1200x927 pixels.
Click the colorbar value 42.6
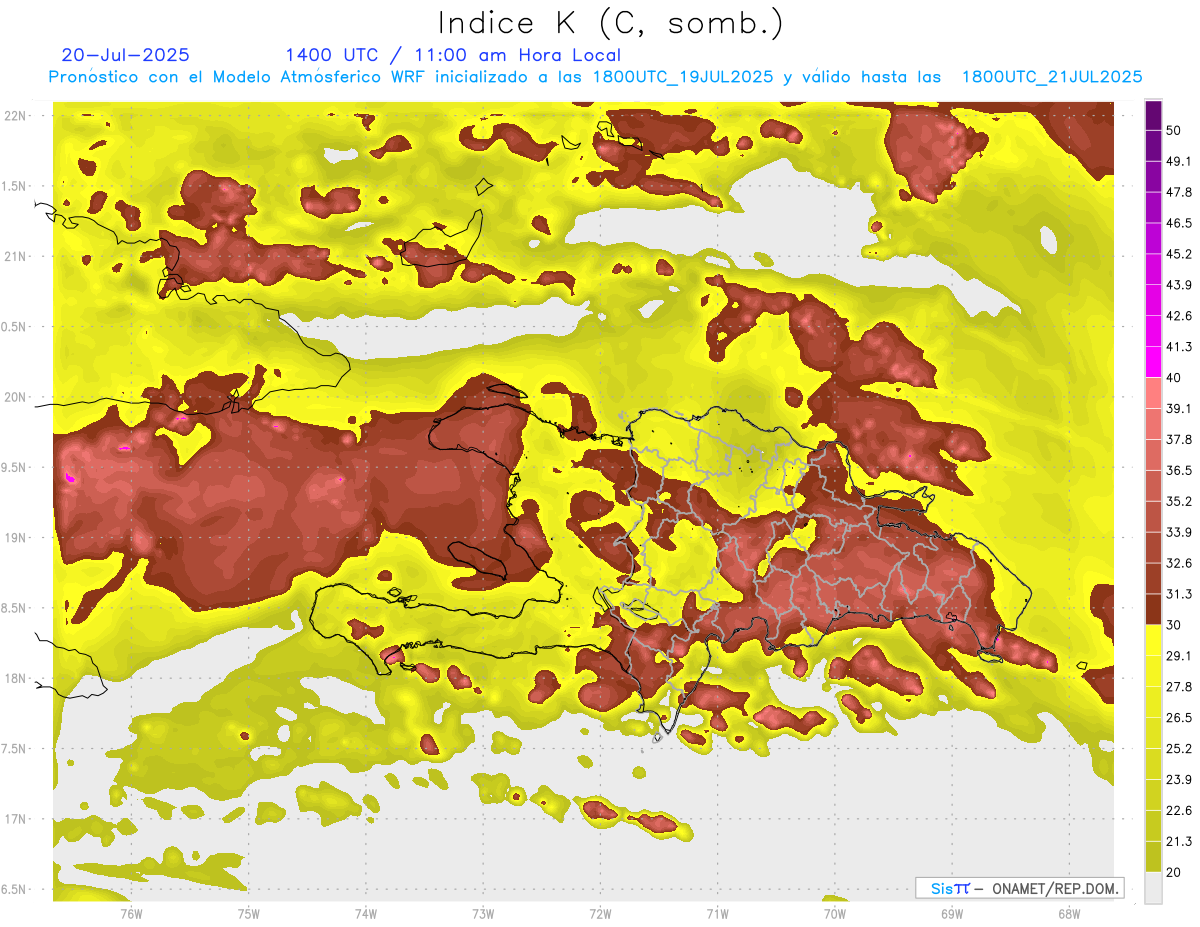pyautogui.click(x=1179, y=316)
